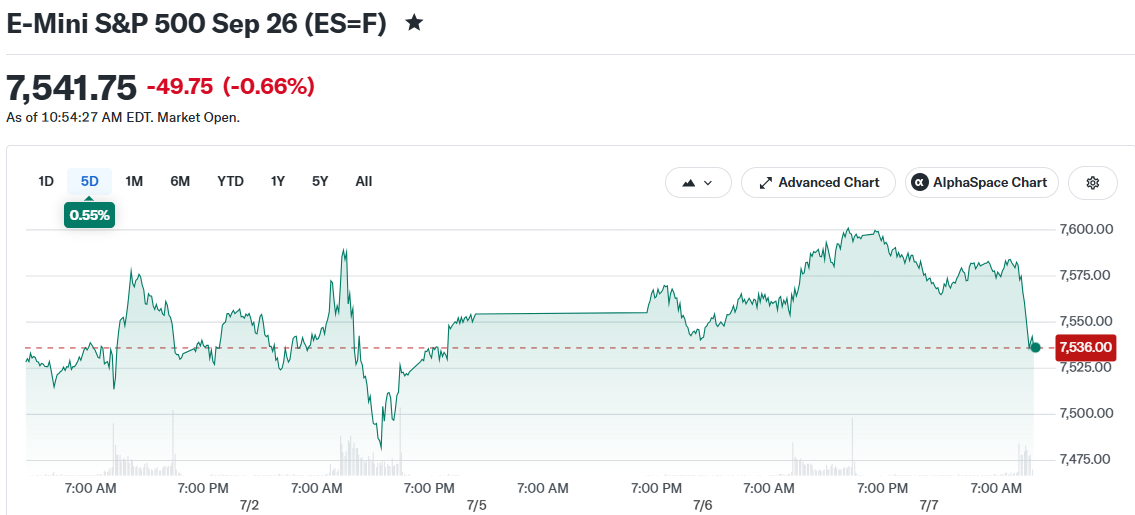
Task: Click the -49.75 price change
Action: 180,87
